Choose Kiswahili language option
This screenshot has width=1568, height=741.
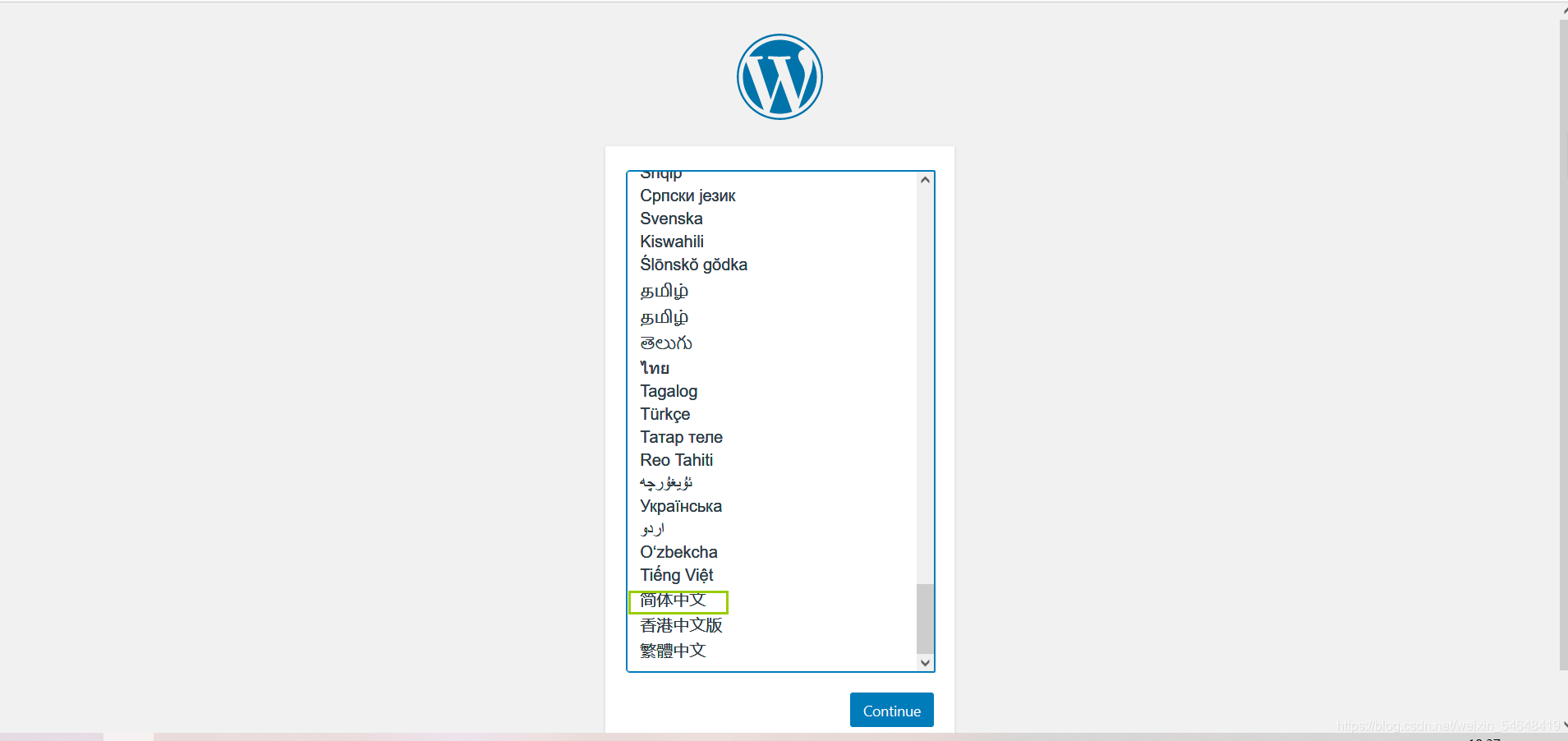click(x=672, y=242)
